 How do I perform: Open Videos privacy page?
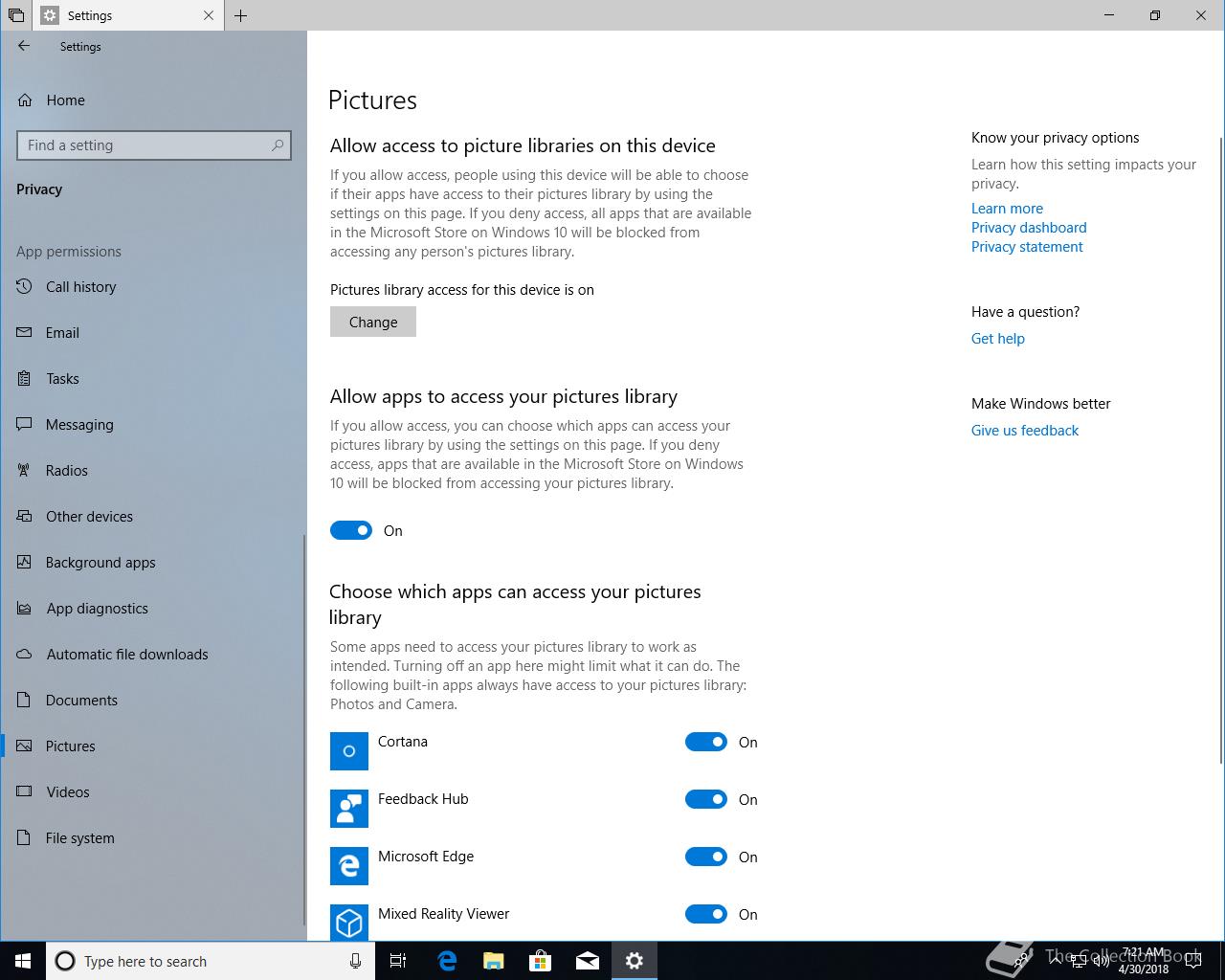[x=153, y=792]
